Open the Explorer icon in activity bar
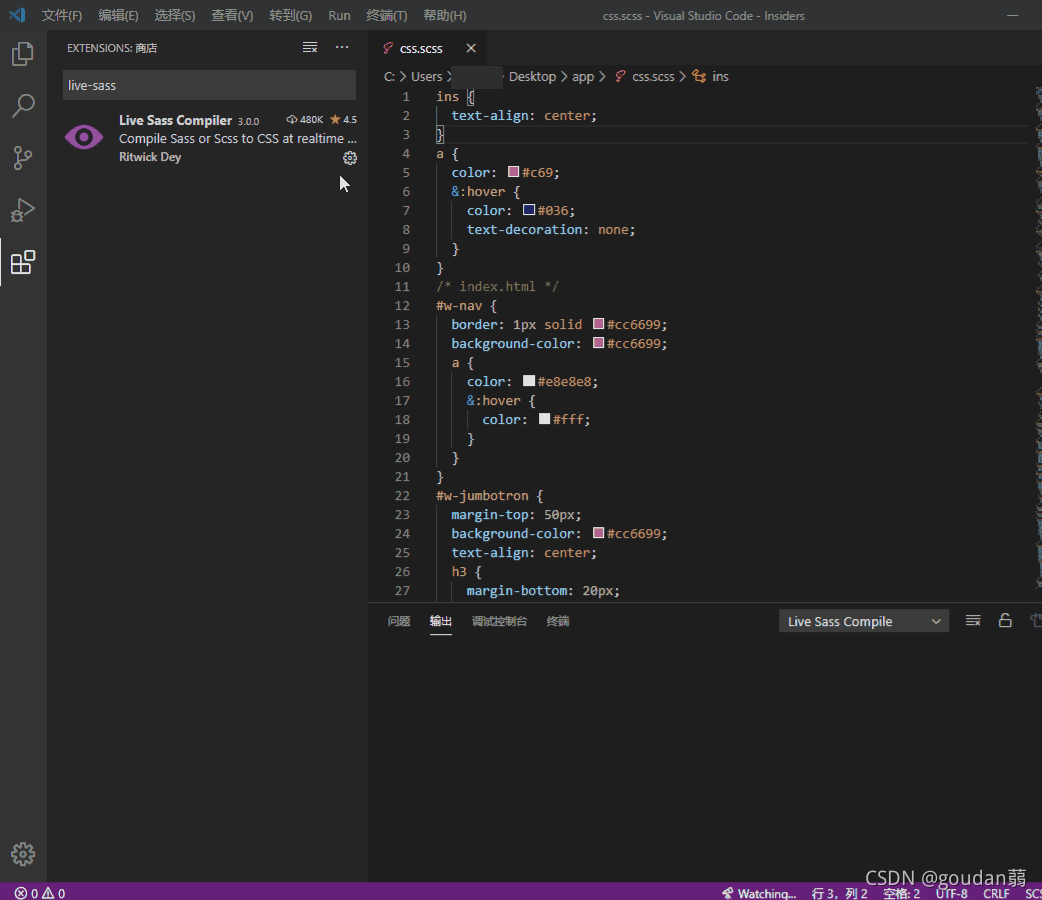 23,54
